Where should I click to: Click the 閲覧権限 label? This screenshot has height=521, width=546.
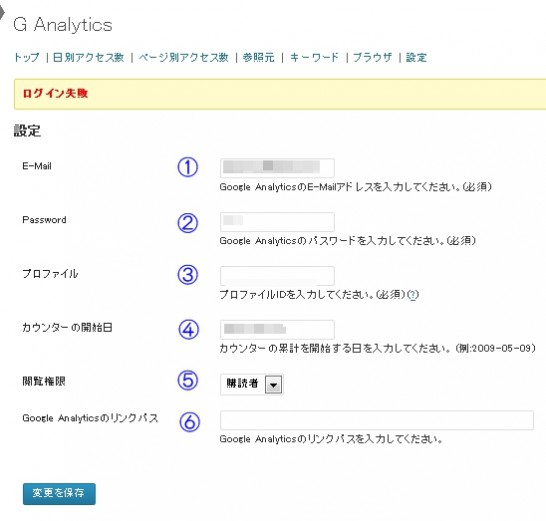point(44,381)
